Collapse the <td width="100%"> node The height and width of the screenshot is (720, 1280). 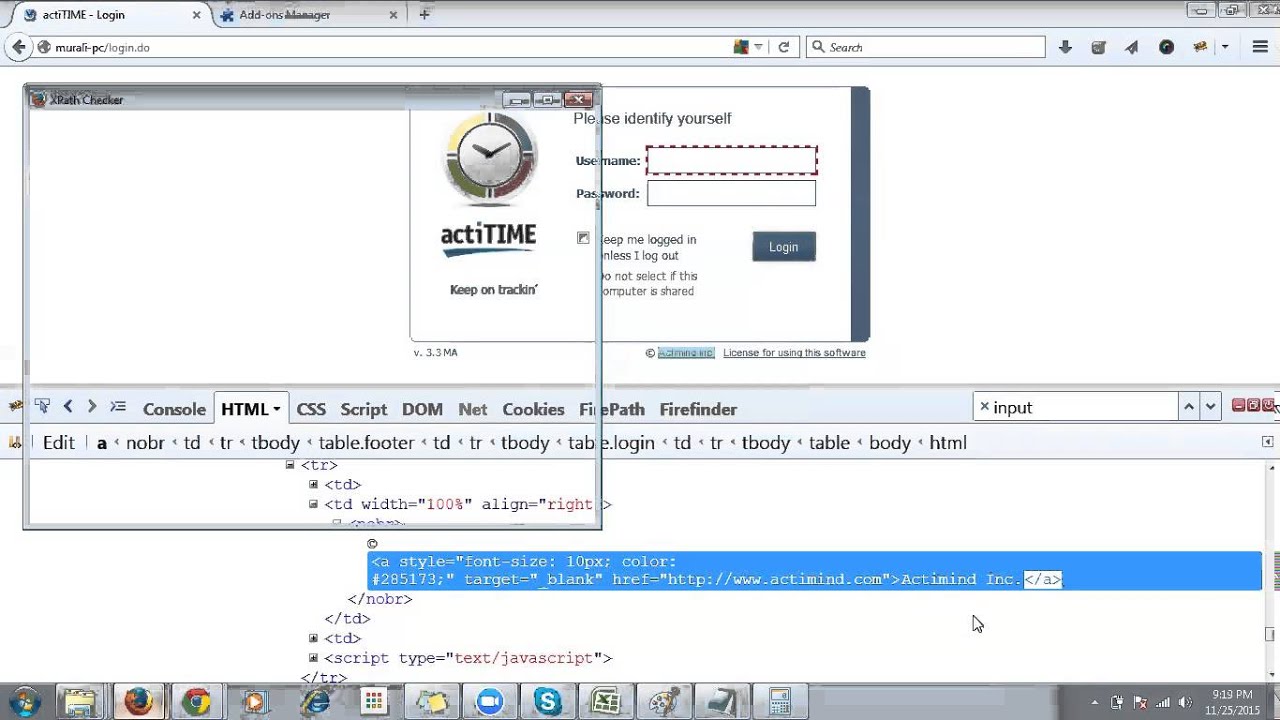(x=313, y=504)
